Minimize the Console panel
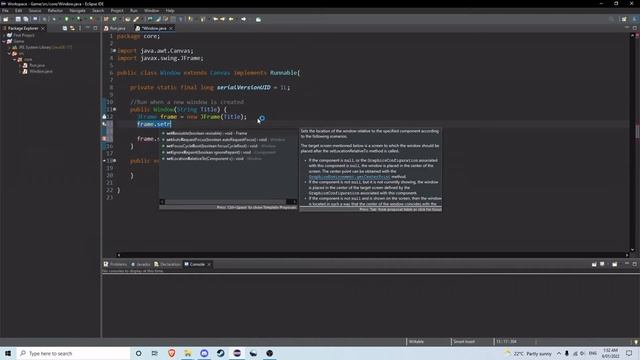This screenshot has width=640, height=360. pos(627,264)
